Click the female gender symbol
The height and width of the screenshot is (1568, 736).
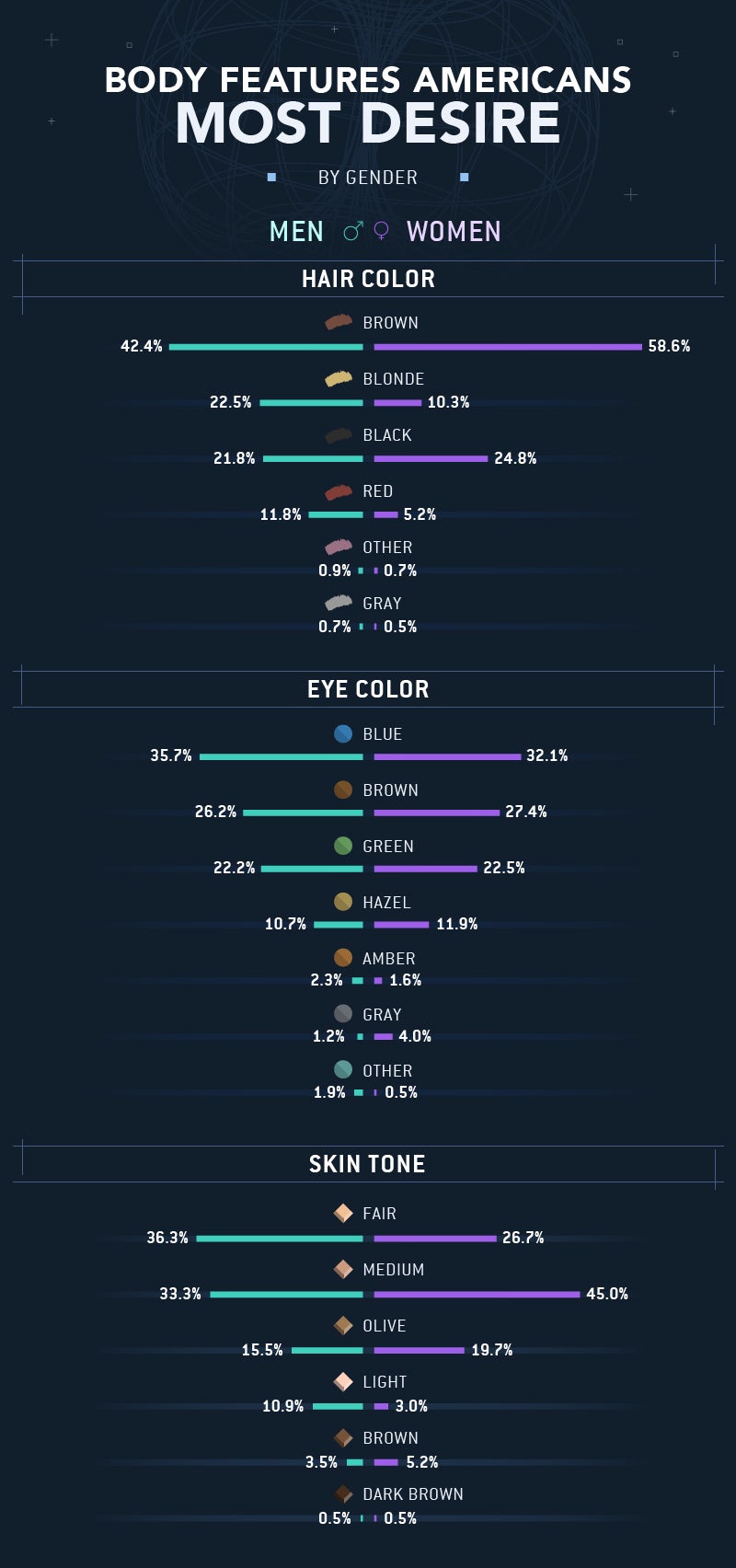pyautogui.click(x=381, y=231)
